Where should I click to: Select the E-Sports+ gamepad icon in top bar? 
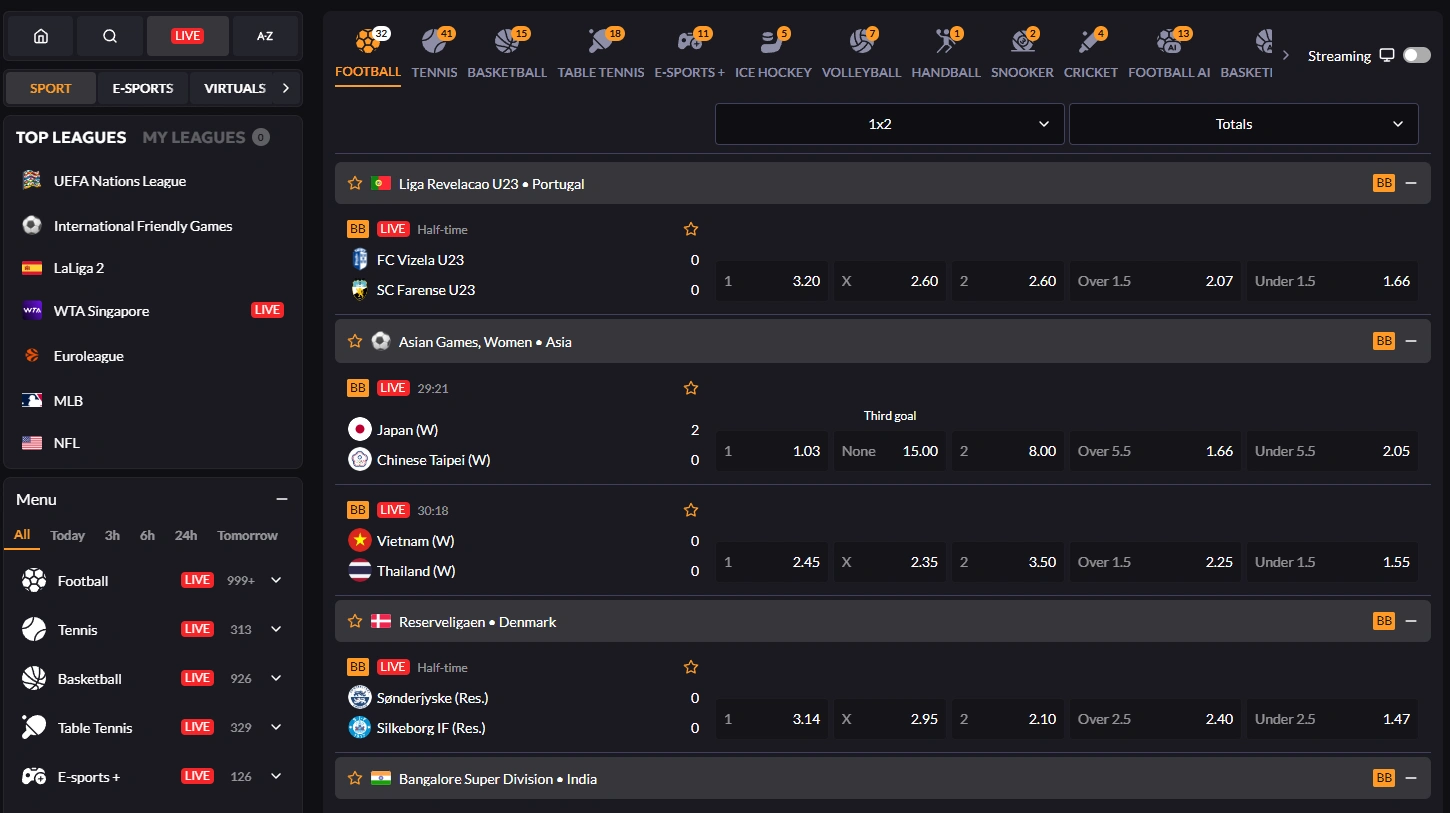tap(690, 41)
